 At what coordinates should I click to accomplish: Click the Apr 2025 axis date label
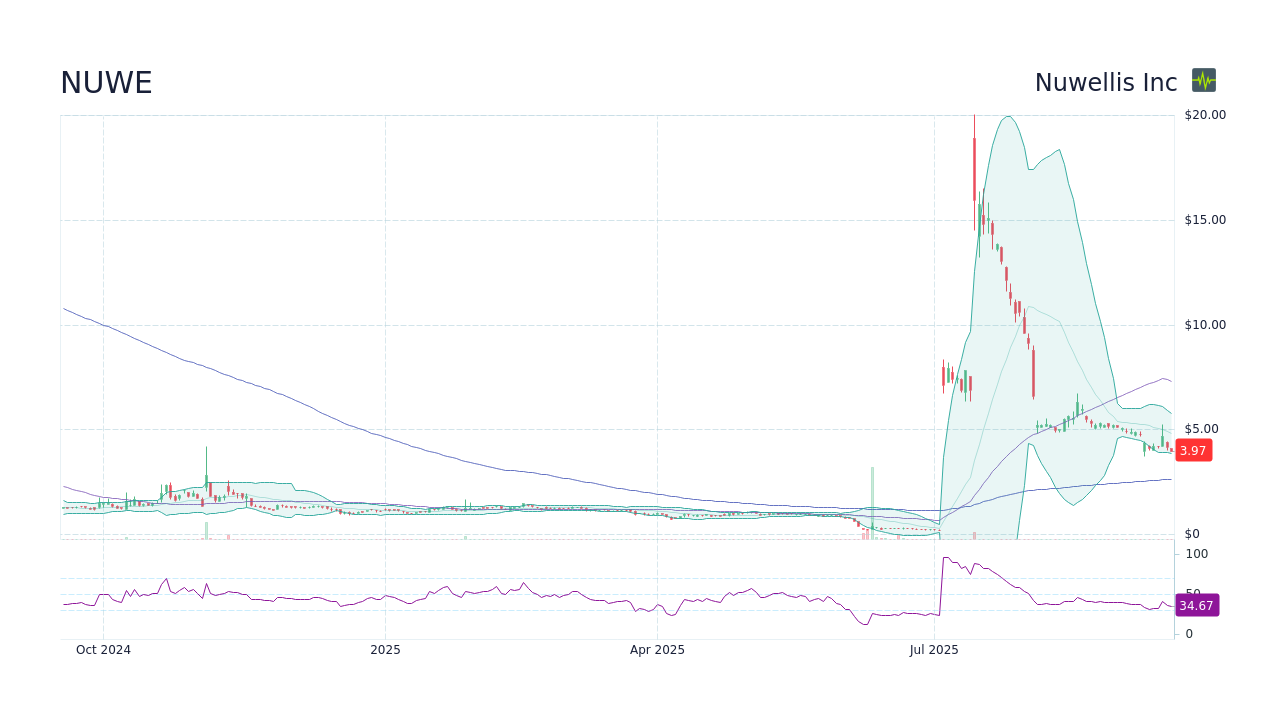657,649
